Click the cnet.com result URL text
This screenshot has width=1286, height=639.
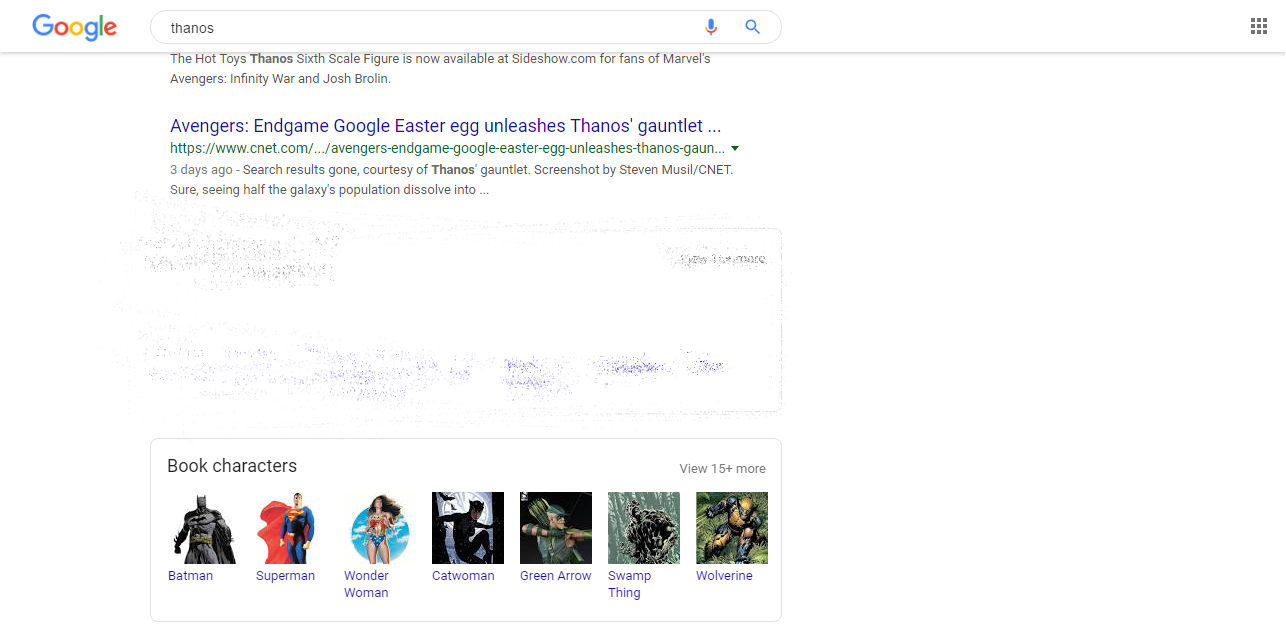(447, 148)
